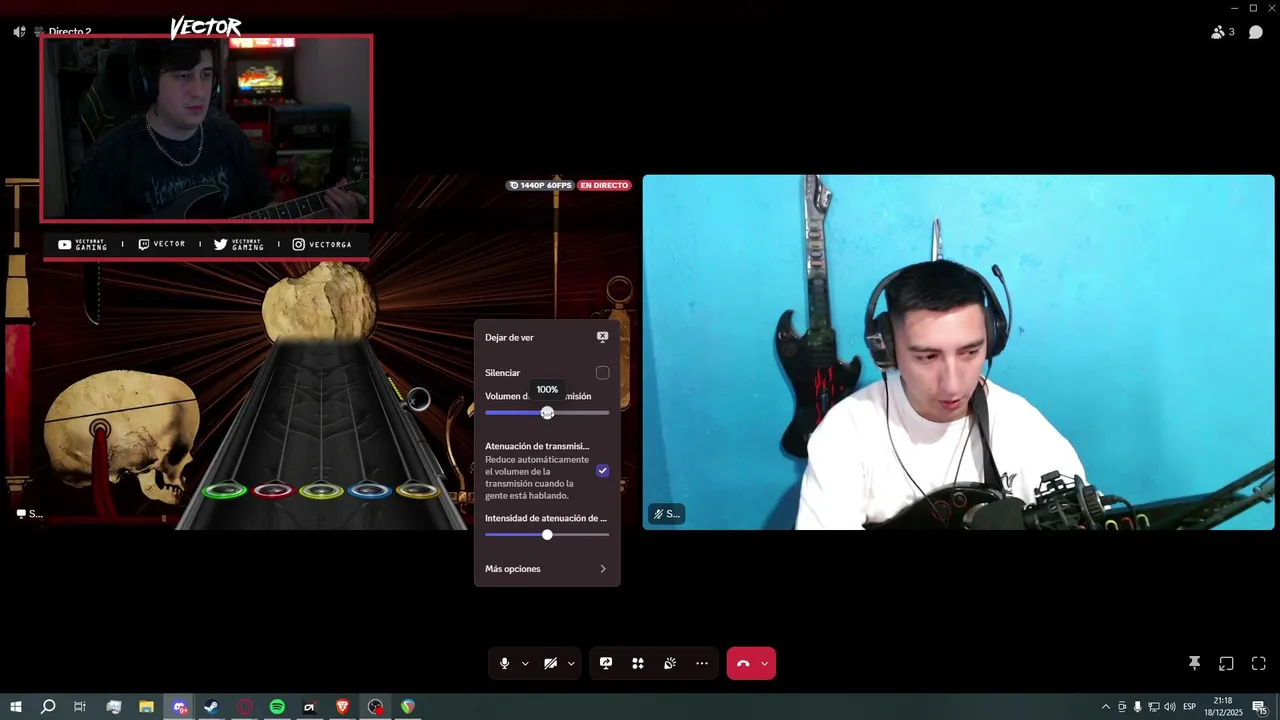Turn on the camera button
This screenshot has width=1280, height=720.
(x=550, y=663)
